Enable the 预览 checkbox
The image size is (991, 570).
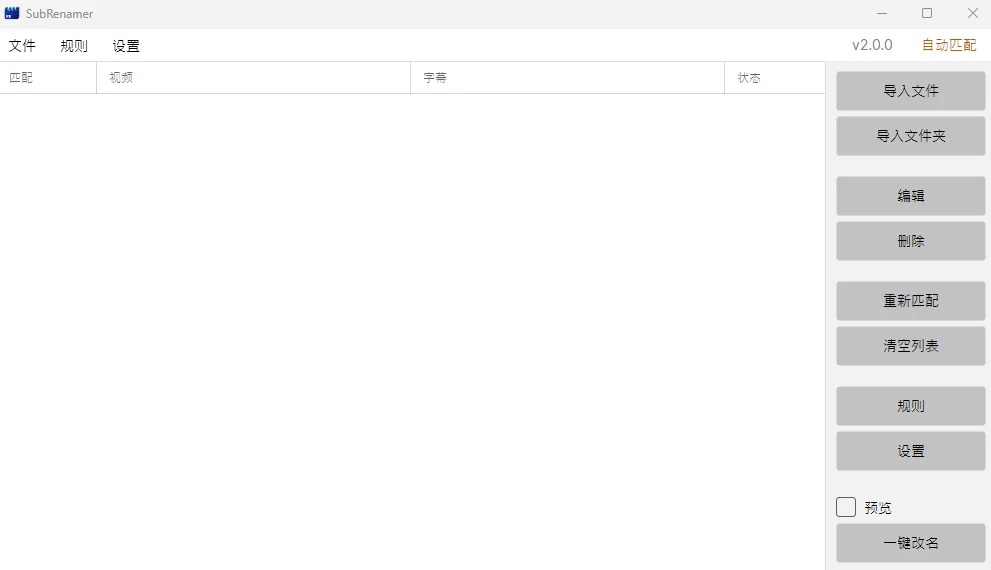click(x=846, y=507)
